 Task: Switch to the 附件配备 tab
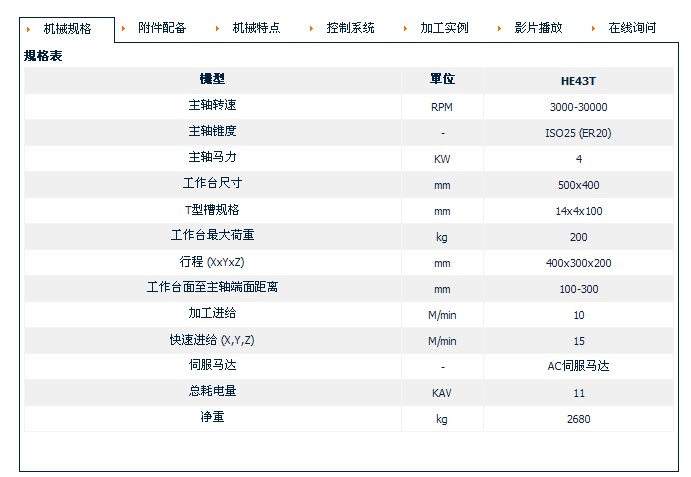pyautogui.click(x=162, y=28)
